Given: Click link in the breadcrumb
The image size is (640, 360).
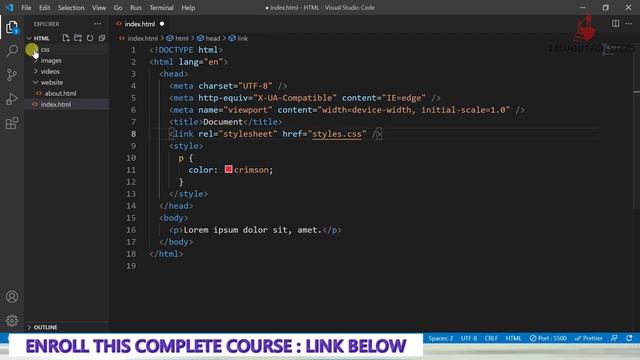Looking at the screenshot, I should (x=242, y=38).
